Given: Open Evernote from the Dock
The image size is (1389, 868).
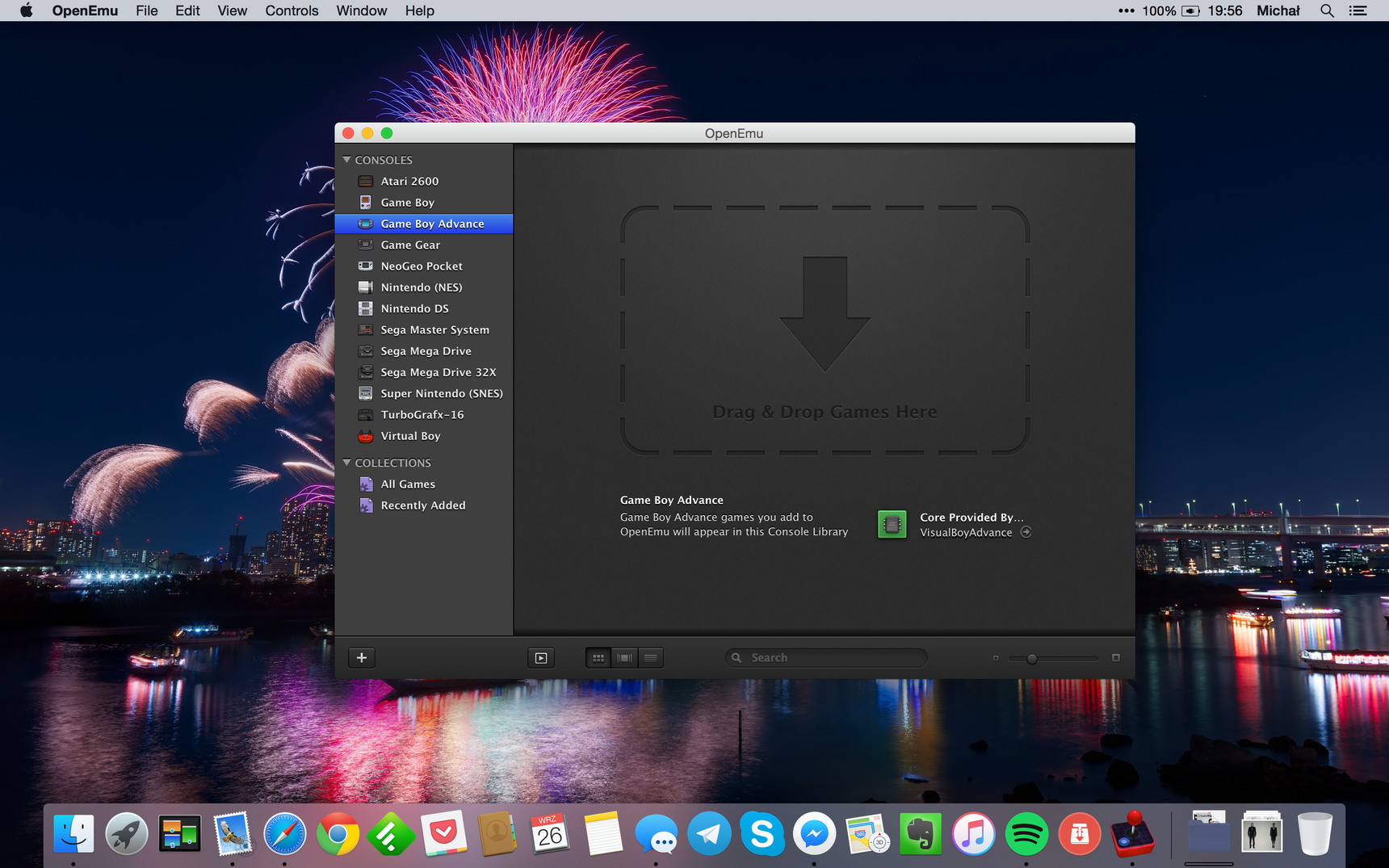Looking at the screenshot, I should pos(921,834).
